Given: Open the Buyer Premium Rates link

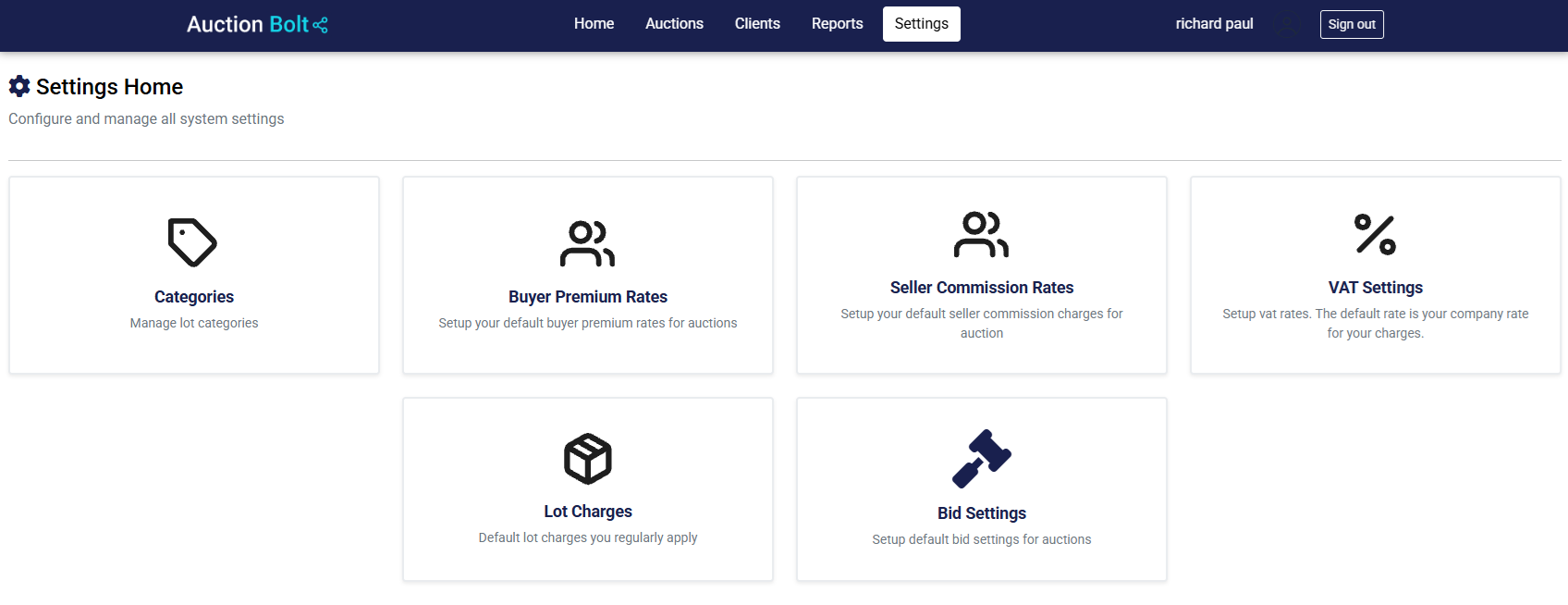Looking at the screenshot, I should tap(588, 297).
